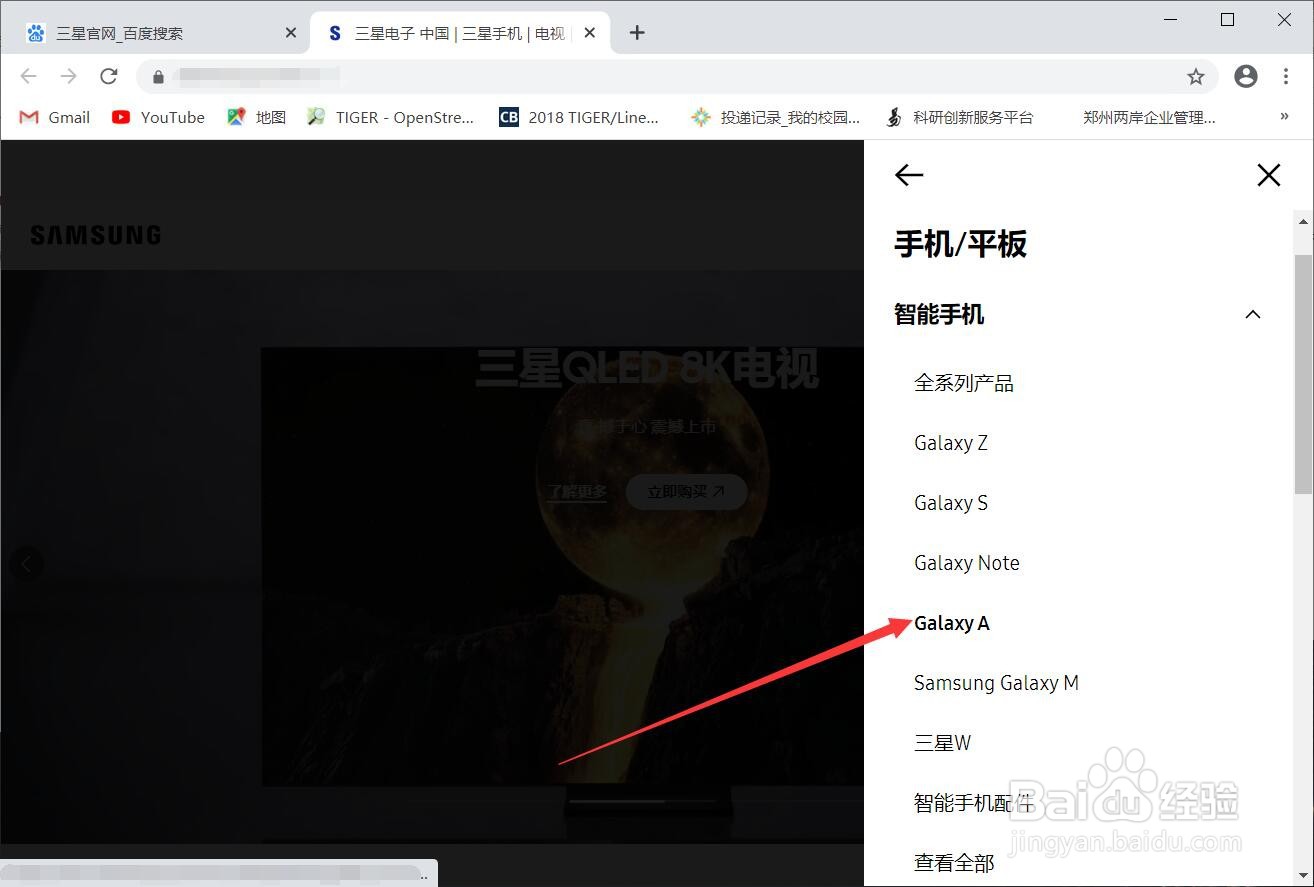Viewport: 1314px width, 887px height.
Task: Select 全系列产品 in the menu
Action: [964, 383]
